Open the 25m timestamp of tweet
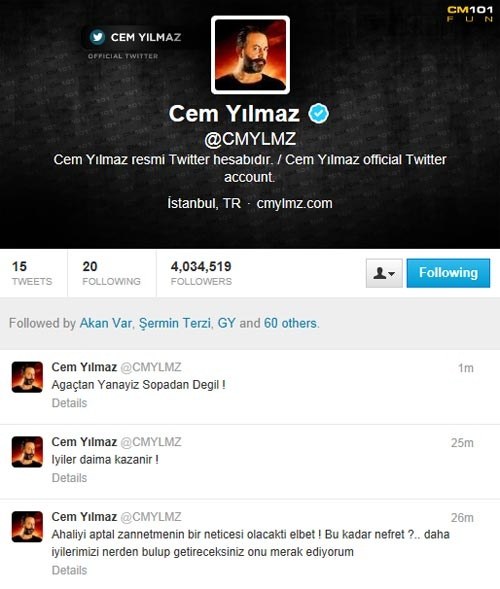Viewport: 500px width, 589px height. click(x=462, y=443)
